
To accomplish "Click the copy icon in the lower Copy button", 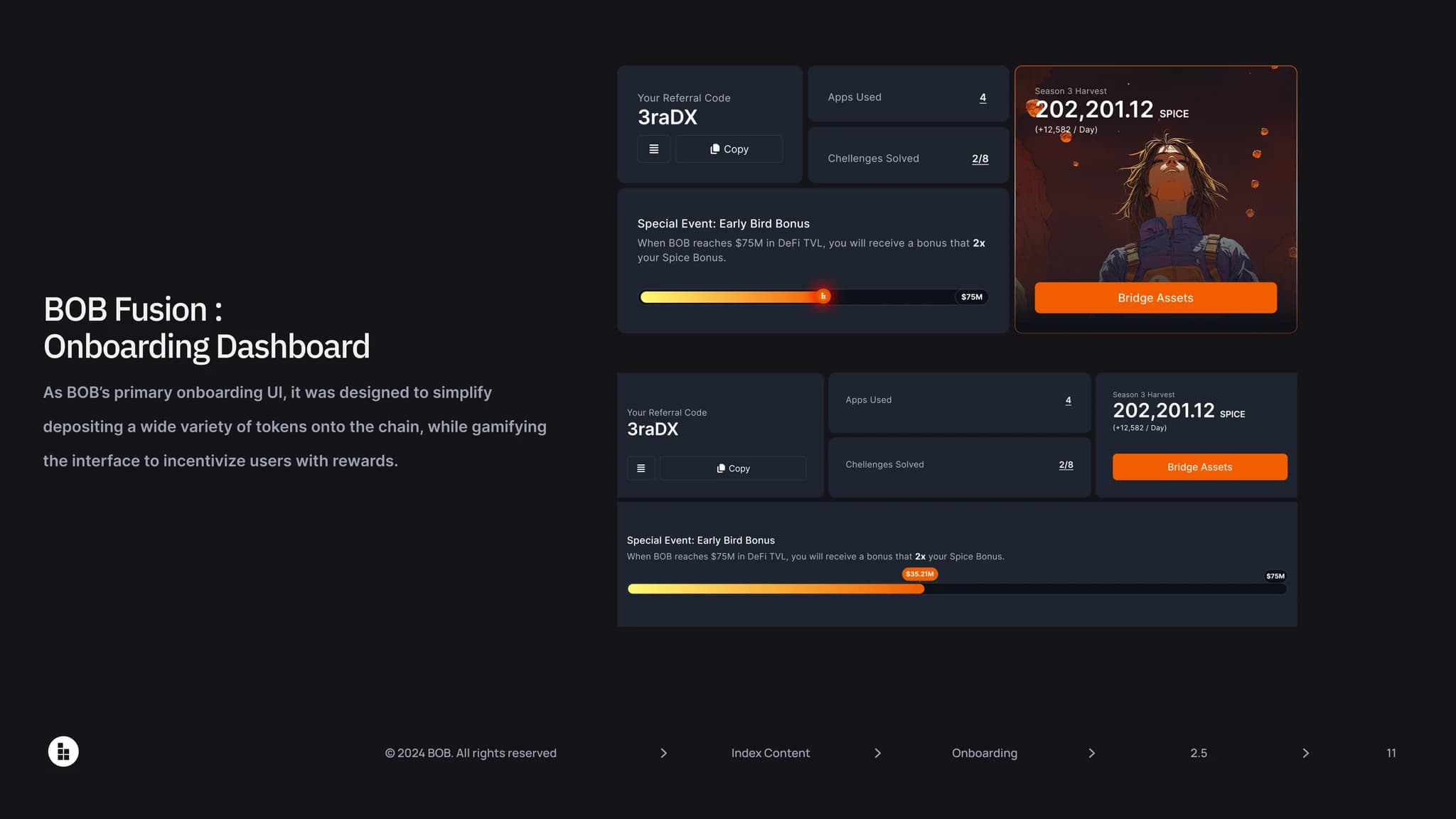I will coord(720,468).
